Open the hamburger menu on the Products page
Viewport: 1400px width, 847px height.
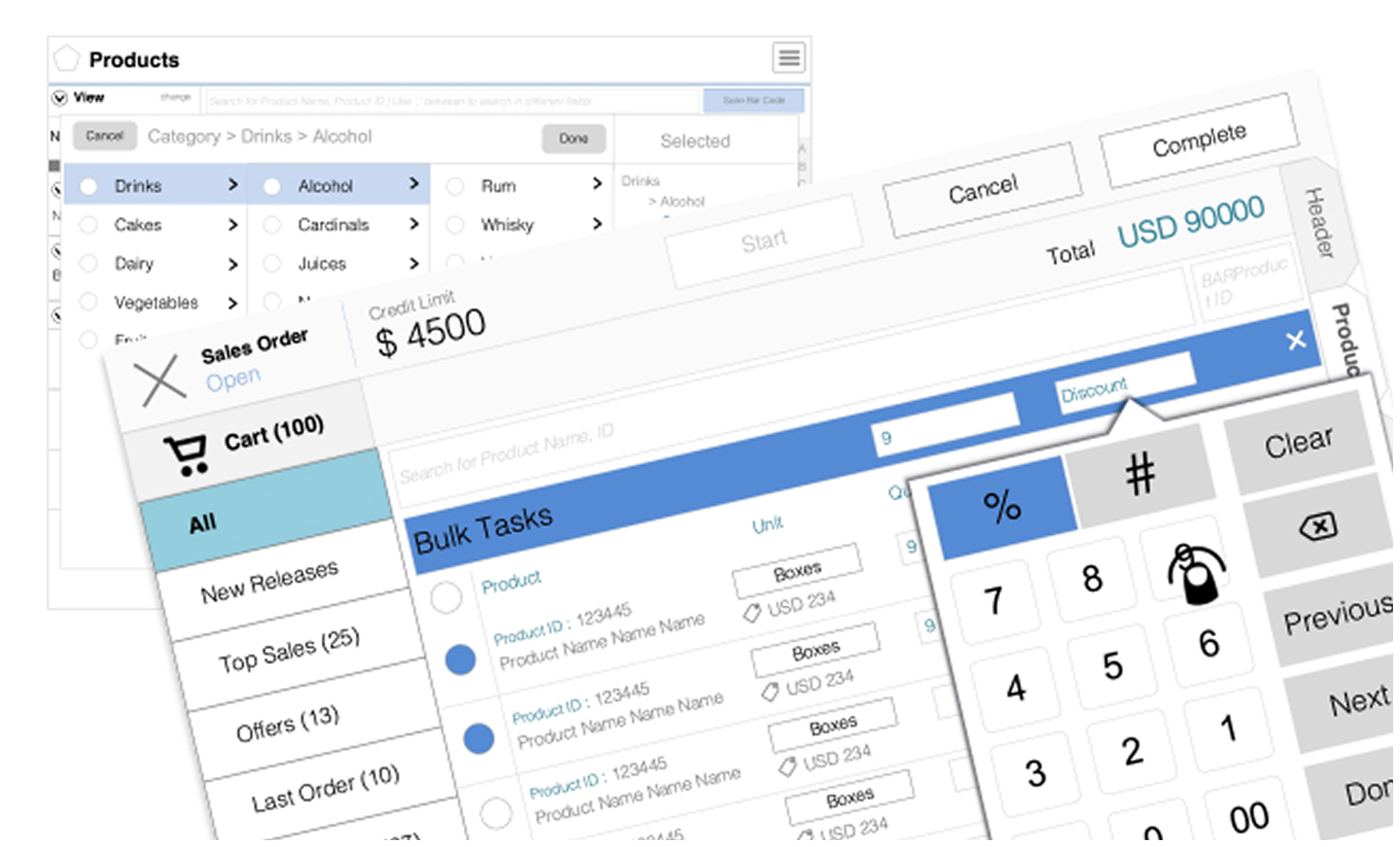click(787, 57)
